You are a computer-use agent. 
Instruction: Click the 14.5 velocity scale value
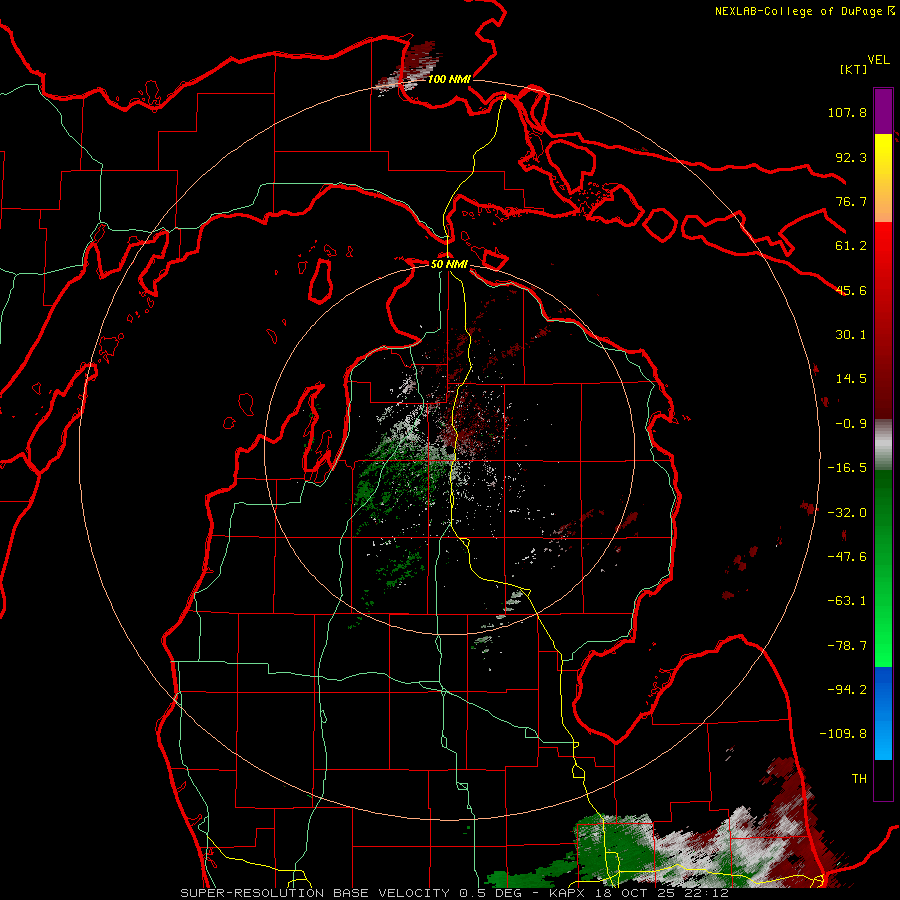point(851,379)
